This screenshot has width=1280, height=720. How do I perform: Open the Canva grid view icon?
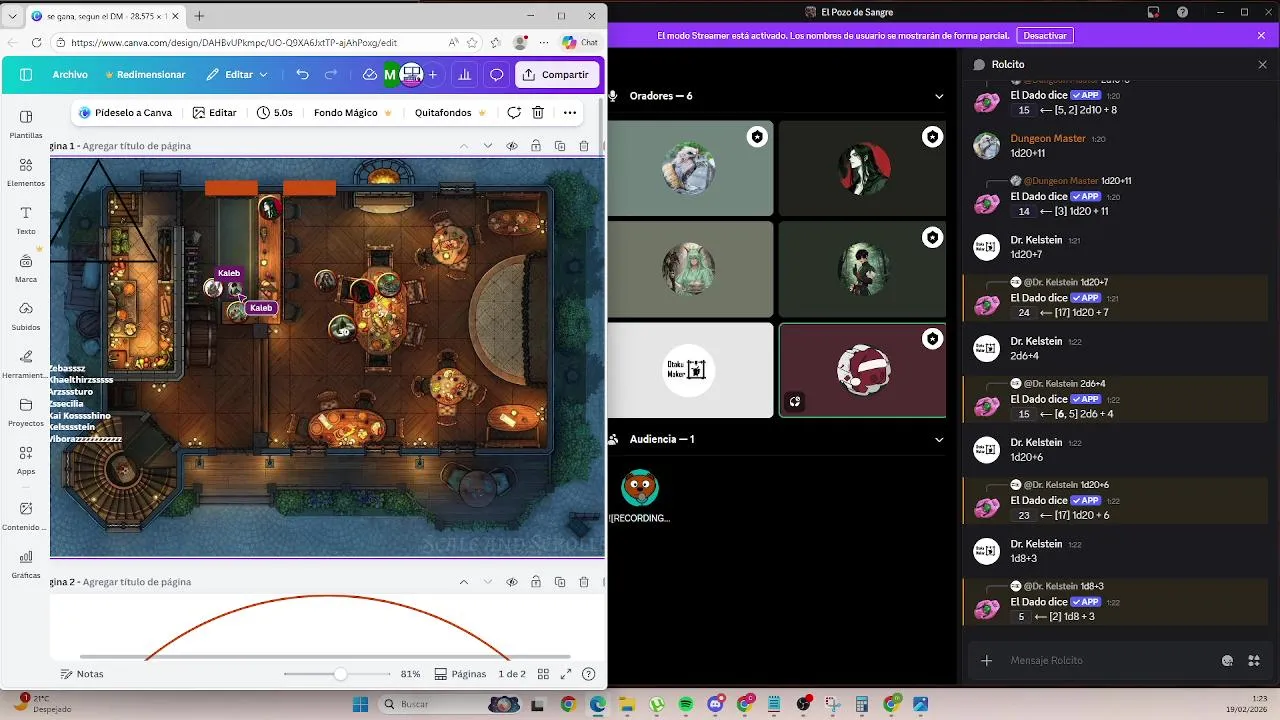[x=543, y=674]
